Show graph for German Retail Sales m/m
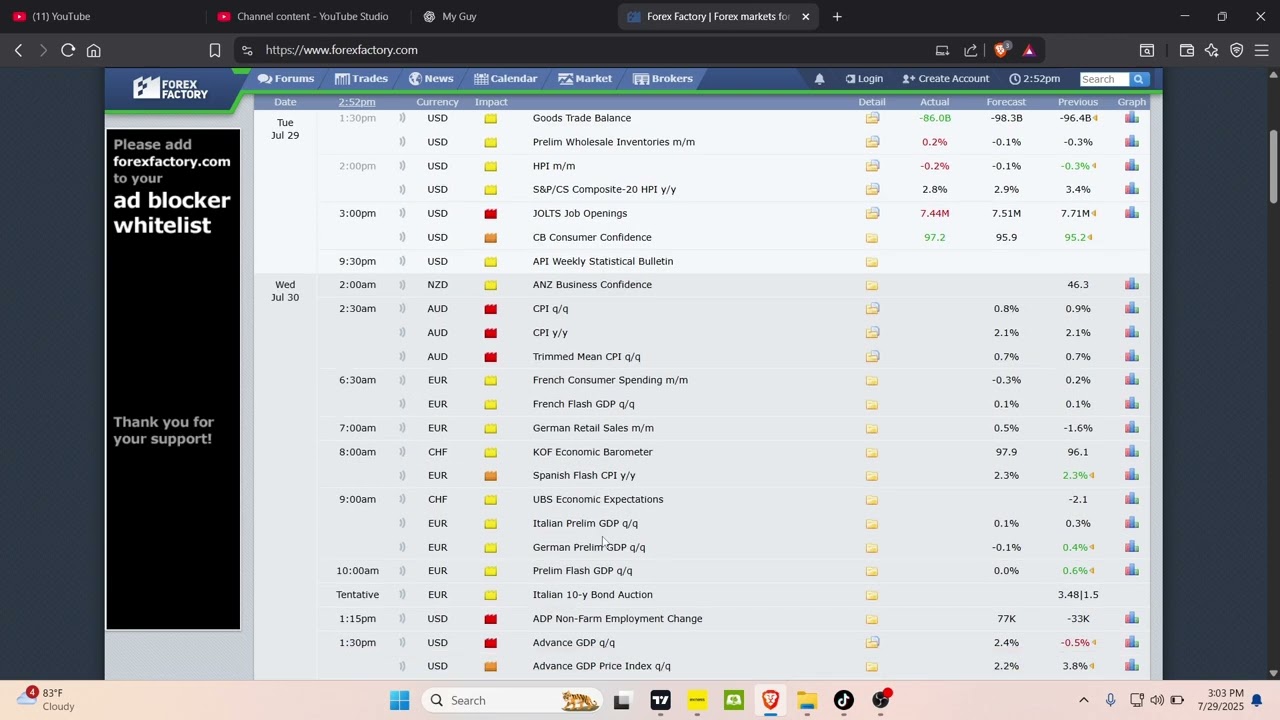The width and height of the screenshot is (1280, 720). [x=1131, y=427]
